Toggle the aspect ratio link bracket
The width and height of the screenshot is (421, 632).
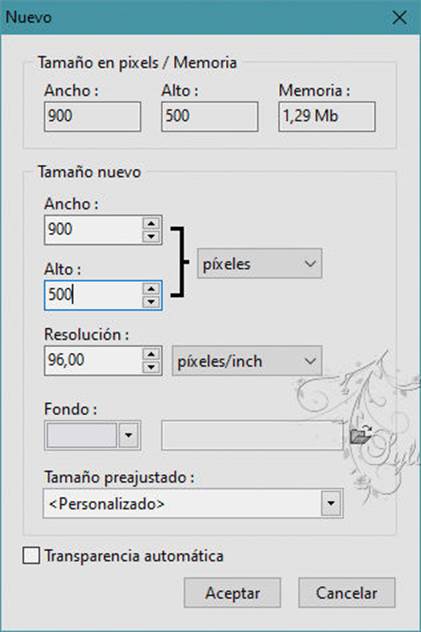pyautogui.click(x=180, y=262)
